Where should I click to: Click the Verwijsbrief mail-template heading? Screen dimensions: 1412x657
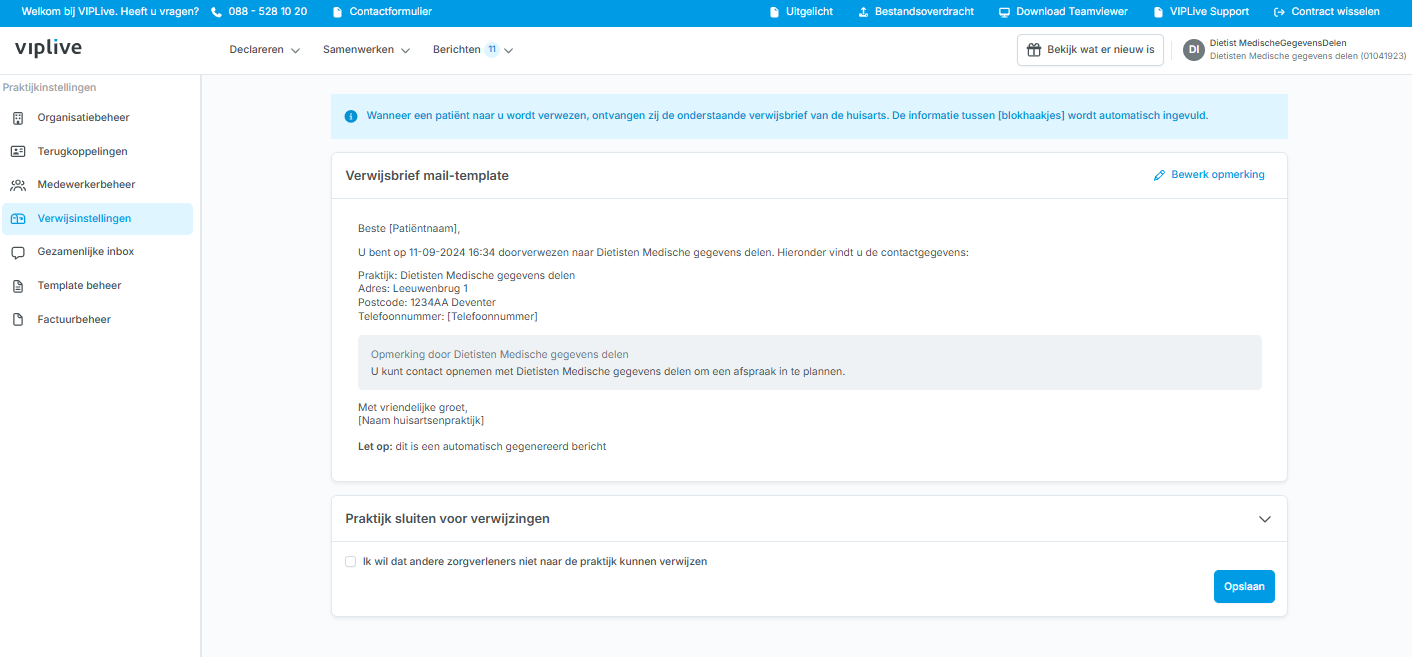click(427, 176)
